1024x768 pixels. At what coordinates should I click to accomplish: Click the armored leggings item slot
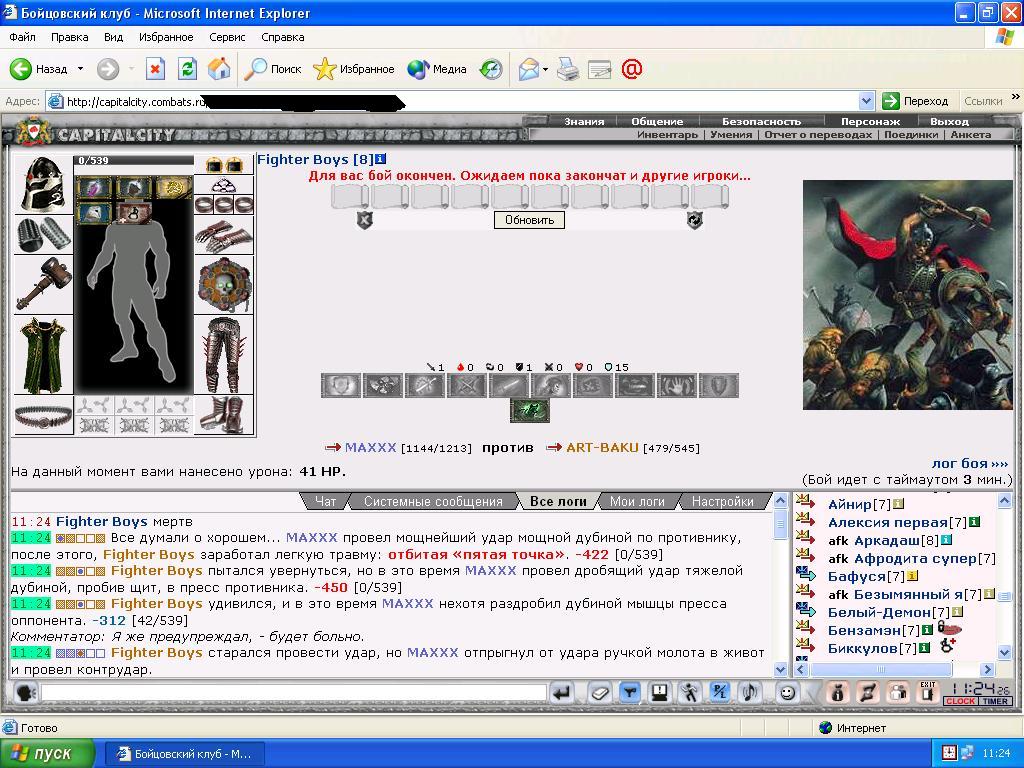[x=224, y=355]
